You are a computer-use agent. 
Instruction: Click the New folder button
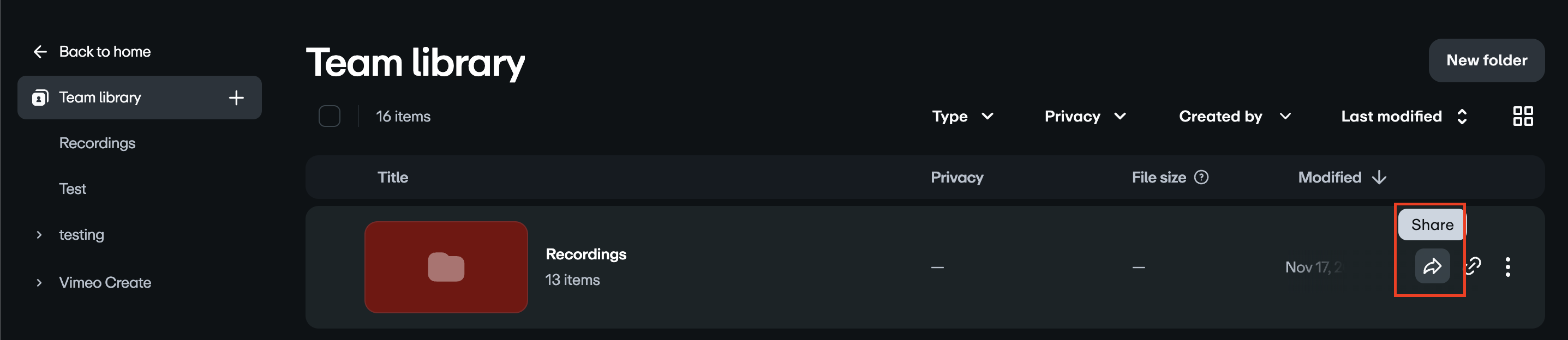[x=1486, y=60]
